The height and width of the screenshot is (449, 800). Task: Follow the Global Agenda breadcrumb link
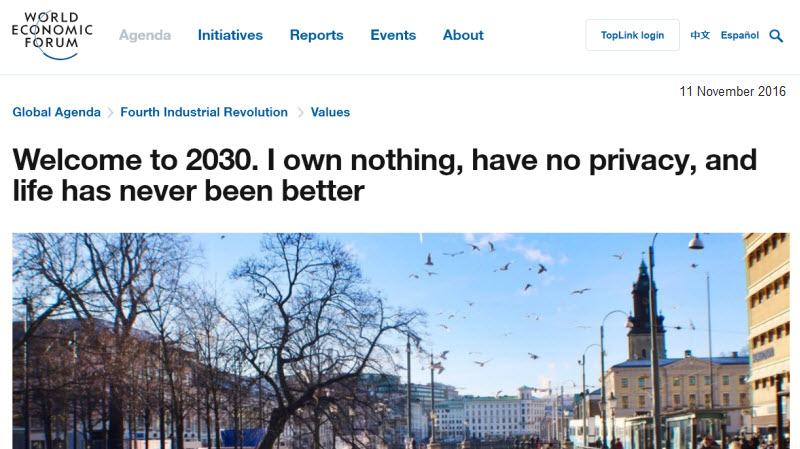(x=56, y=112)
